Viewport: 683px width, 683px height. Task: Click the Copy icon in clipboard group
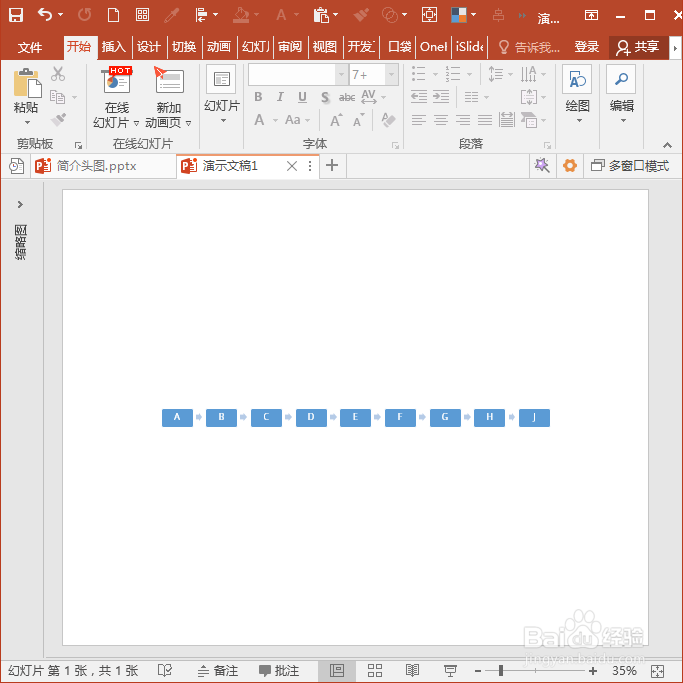[57, 97]
